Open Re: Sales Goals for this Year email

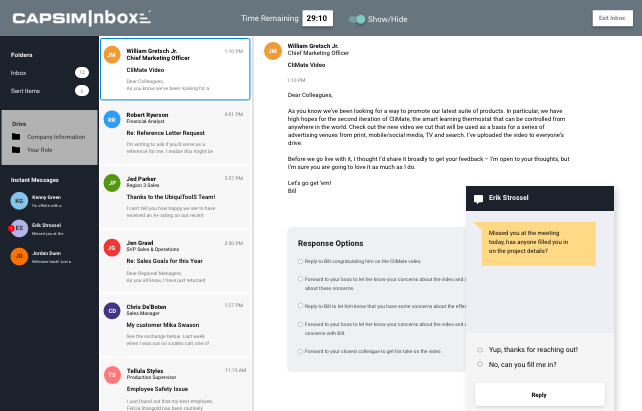click(x=175, y=261)
